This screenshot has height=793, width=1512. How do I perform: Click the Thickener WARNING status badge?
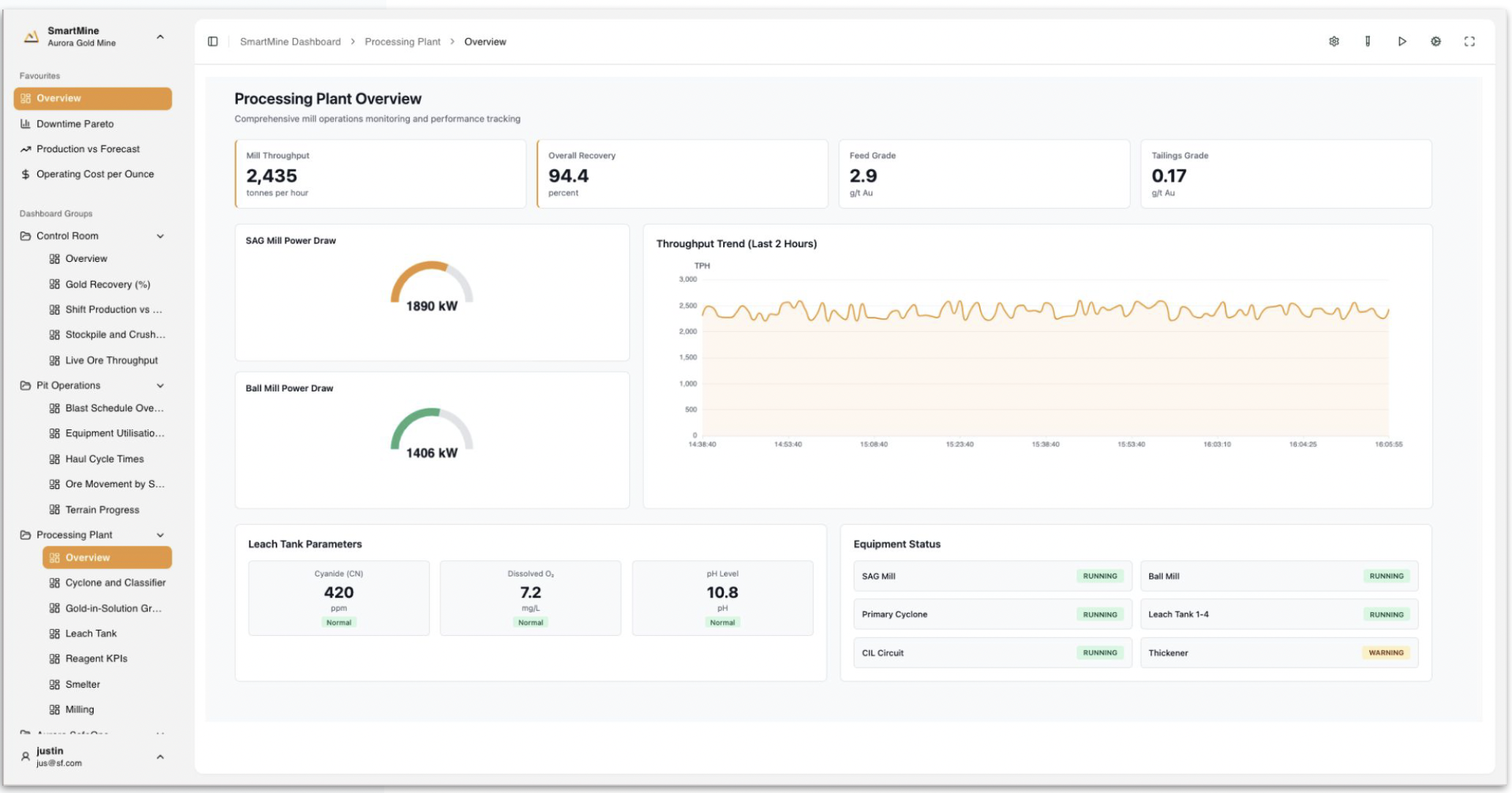tap(1385, 653)
